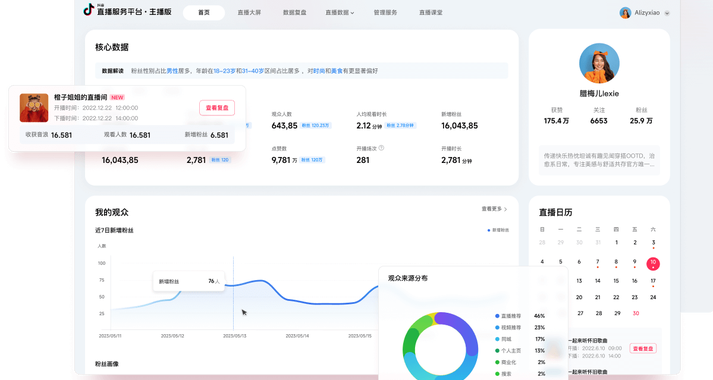Viewport: 713px width, 380px height.
Task: Expand the Alizyxiao account dropdown arrow
Action: coord(667,13)
